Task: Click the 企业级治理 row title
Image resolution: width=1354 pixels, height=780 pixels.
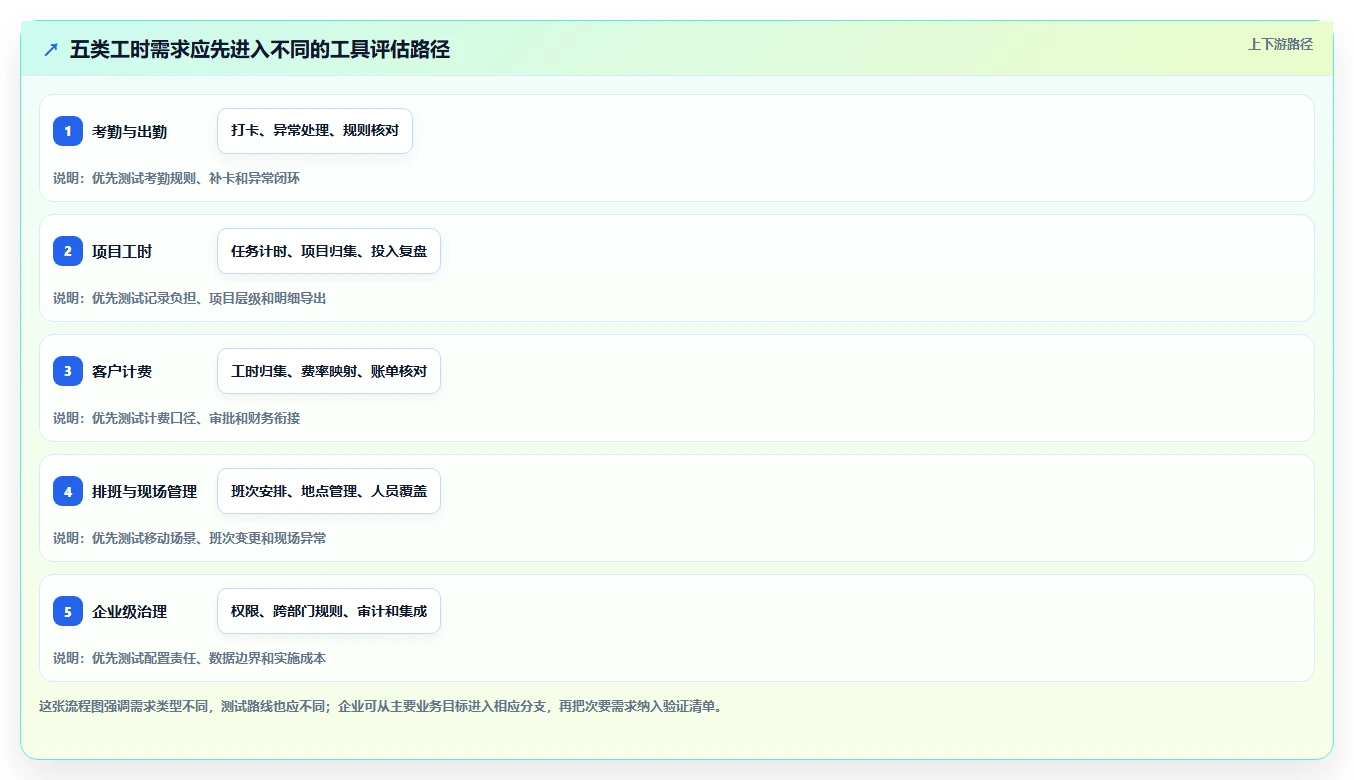Action: pos(130,612)
